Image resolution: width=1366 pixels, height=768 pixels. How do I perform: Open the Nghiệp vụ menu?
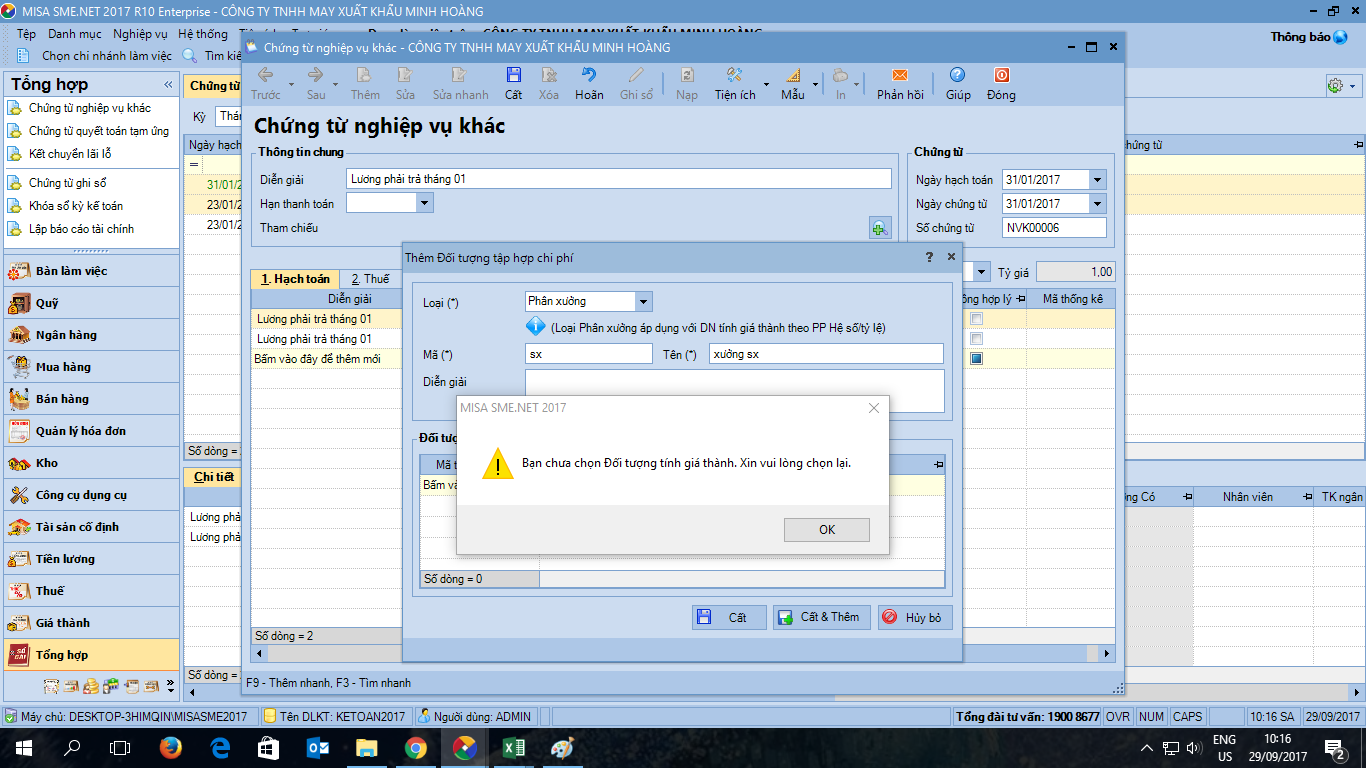[140, 34]
